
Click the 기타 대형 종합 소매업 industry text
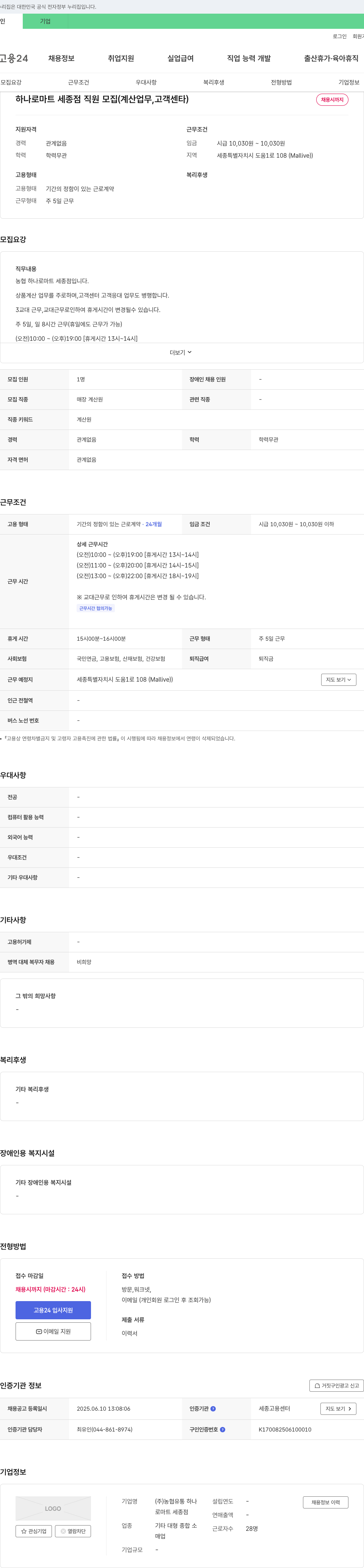coord(176,1531)
